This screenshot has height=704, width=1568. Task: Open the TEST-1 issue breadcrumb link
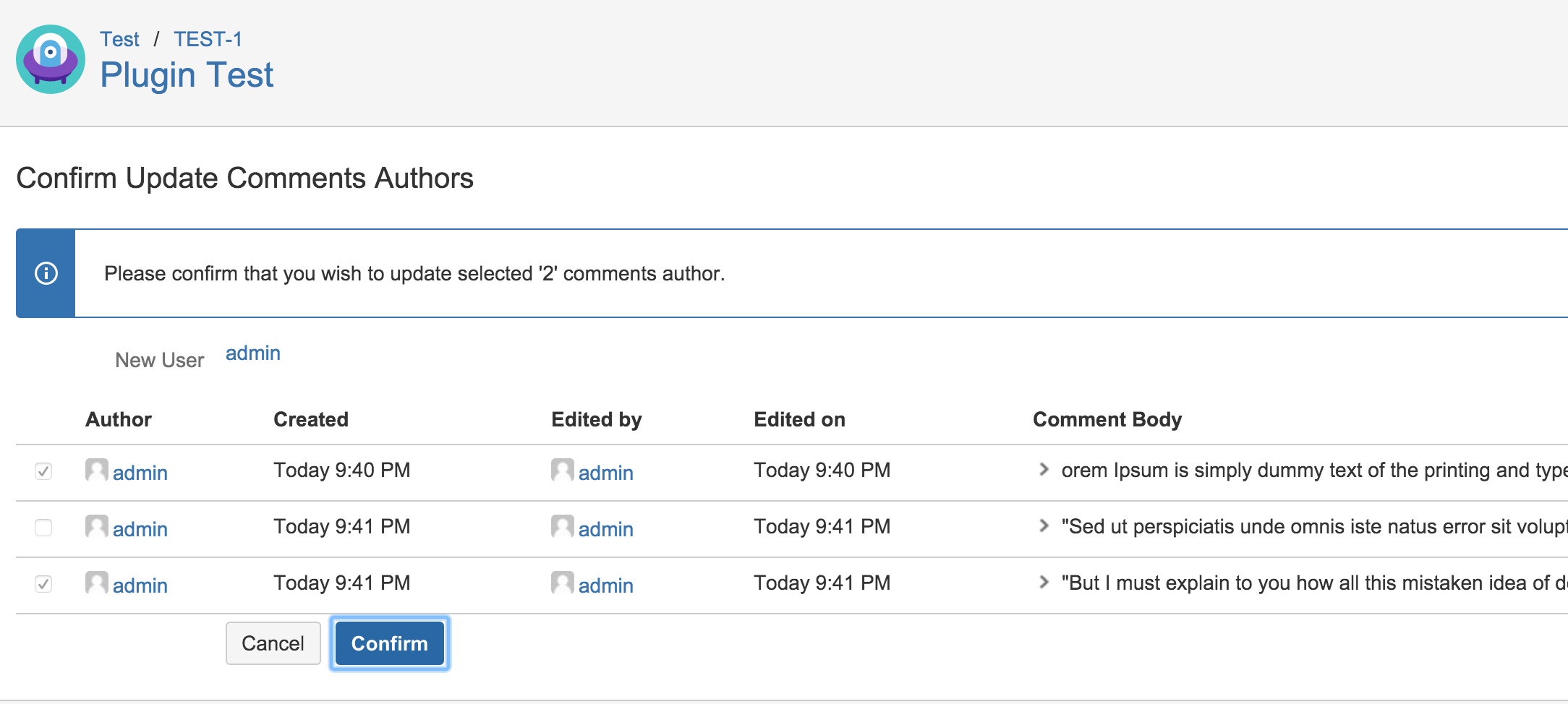(x=208, y=39)
